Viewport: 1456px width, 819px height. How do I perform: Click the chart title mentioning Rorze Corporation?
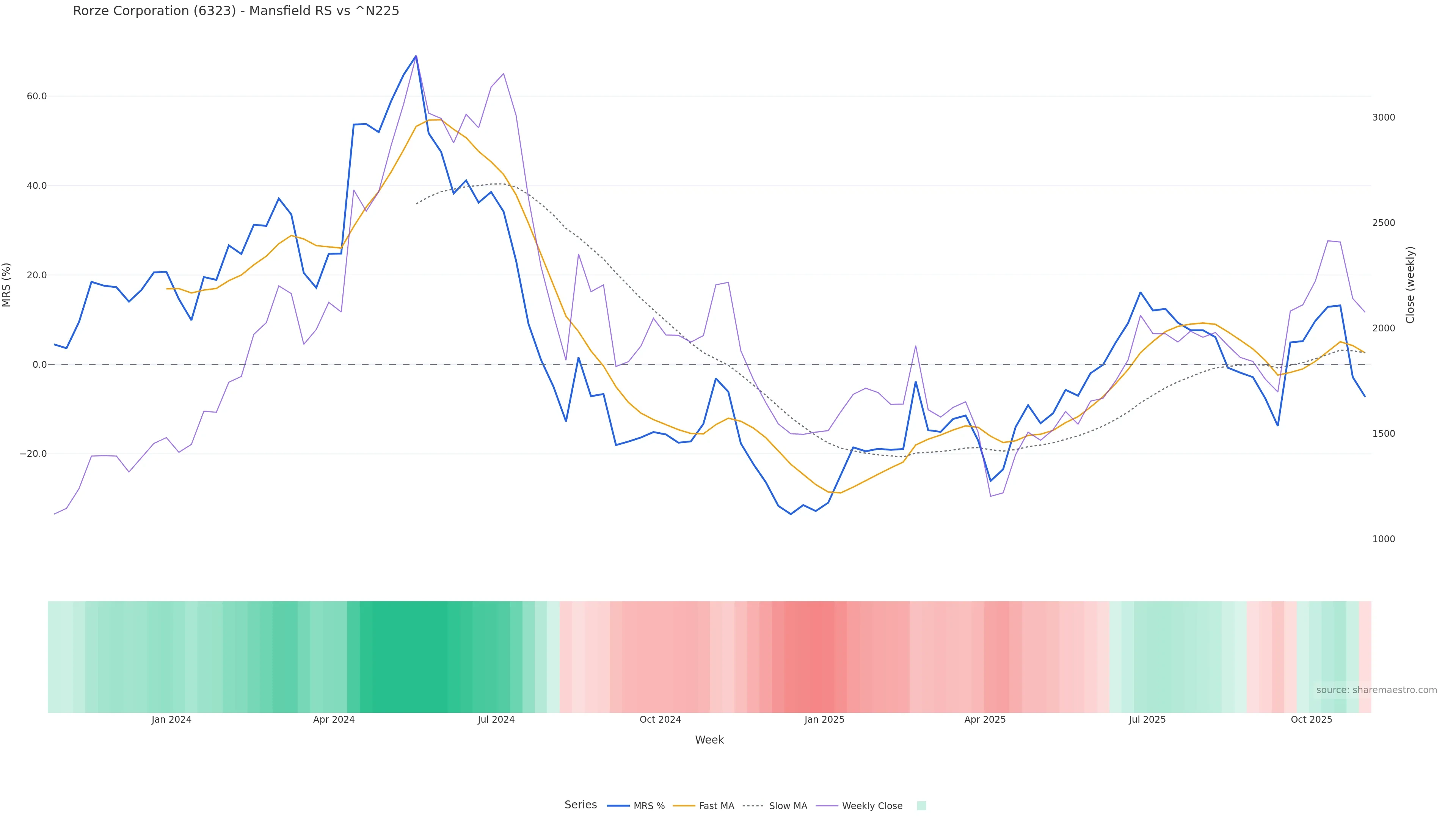(x=236, y=11)
